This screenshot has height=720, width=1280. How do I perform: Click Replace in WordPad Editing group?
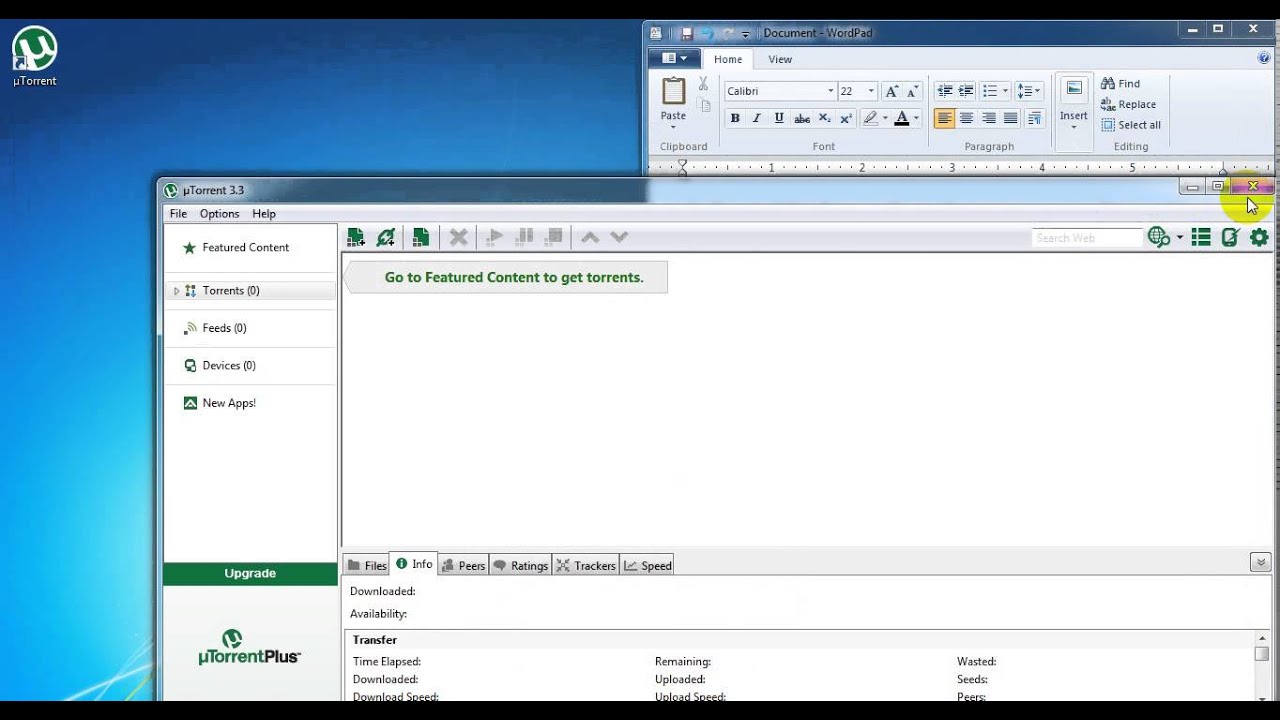coord(1128,104)
